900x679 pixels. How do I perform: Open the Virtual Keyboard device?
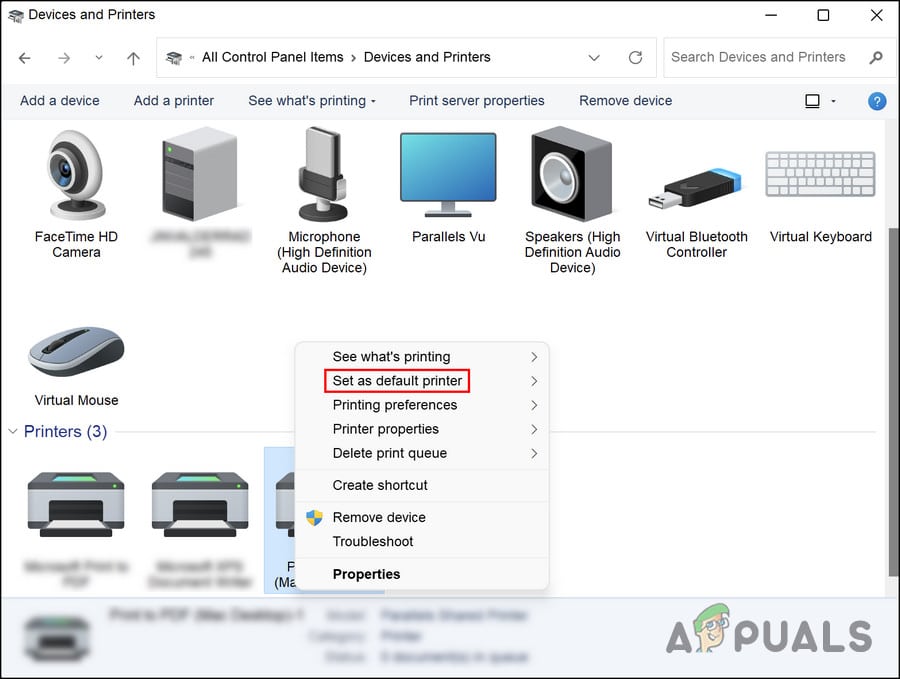(819, 175)
